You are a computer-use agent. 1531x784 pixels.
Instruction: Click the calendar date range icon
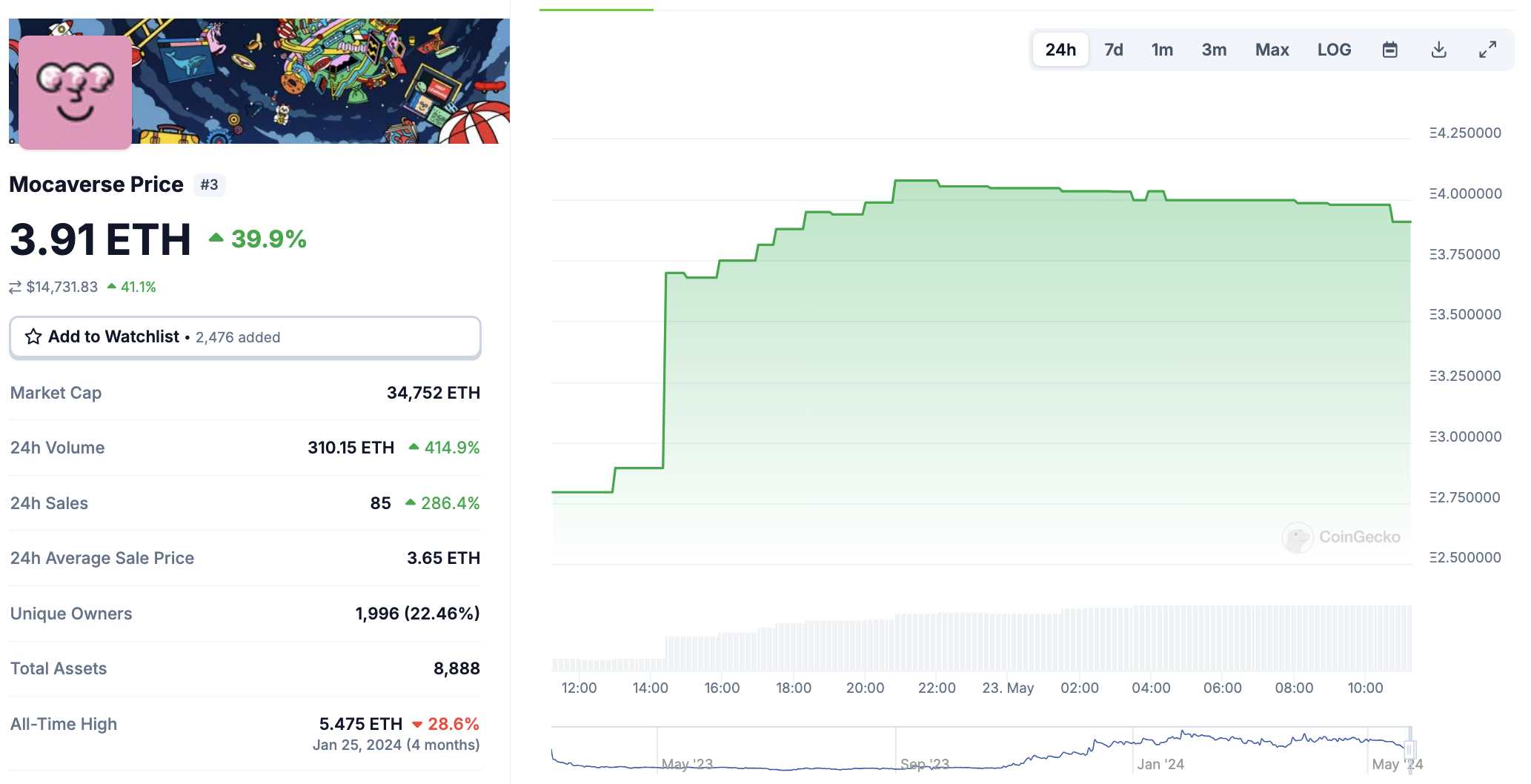coord(1390,50)
